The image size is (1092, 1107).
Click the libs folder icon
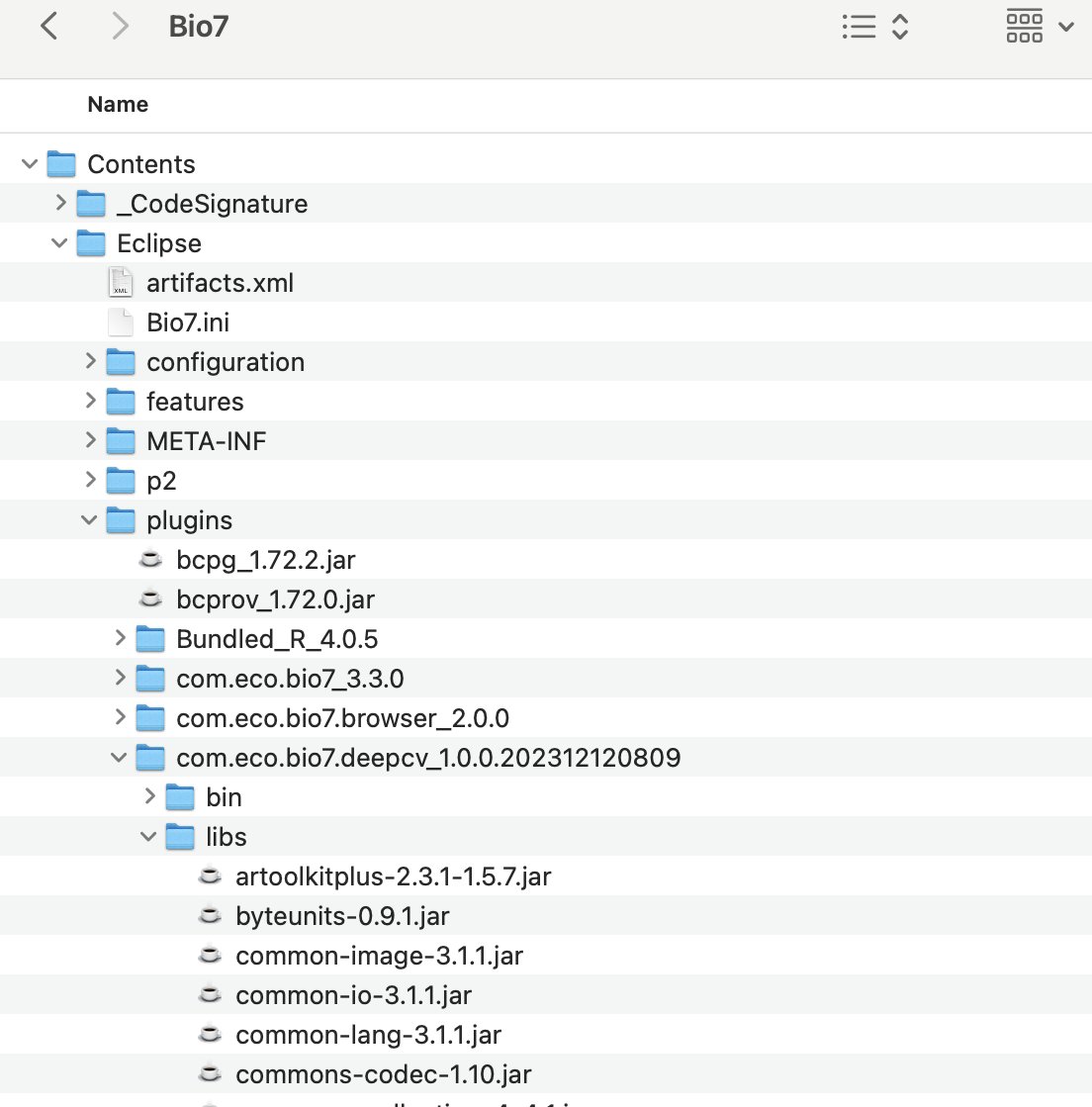coord(179,836)
